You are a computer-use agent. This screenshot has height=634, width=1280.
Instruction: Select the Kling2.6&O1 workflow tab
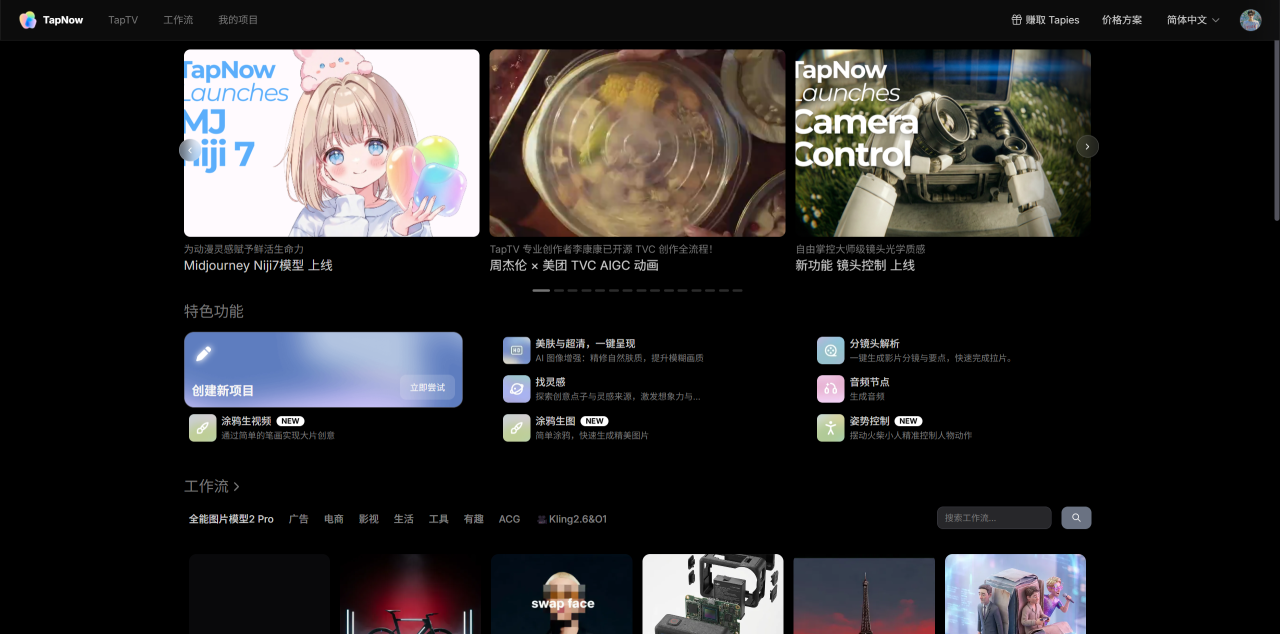tap(572, 519)
